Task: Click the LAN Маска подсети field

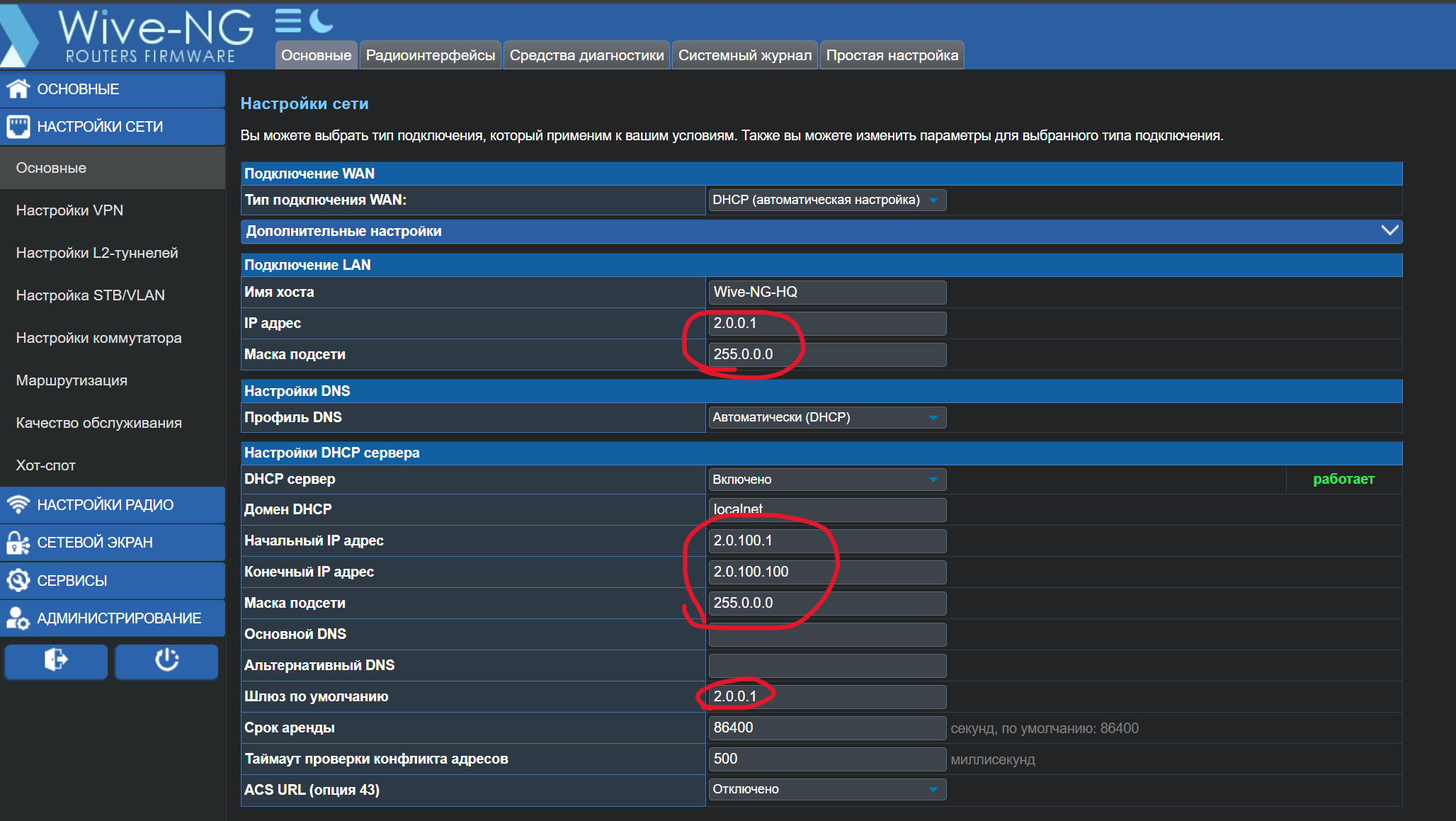Action: pyautogui.click(x=827, y=354)
